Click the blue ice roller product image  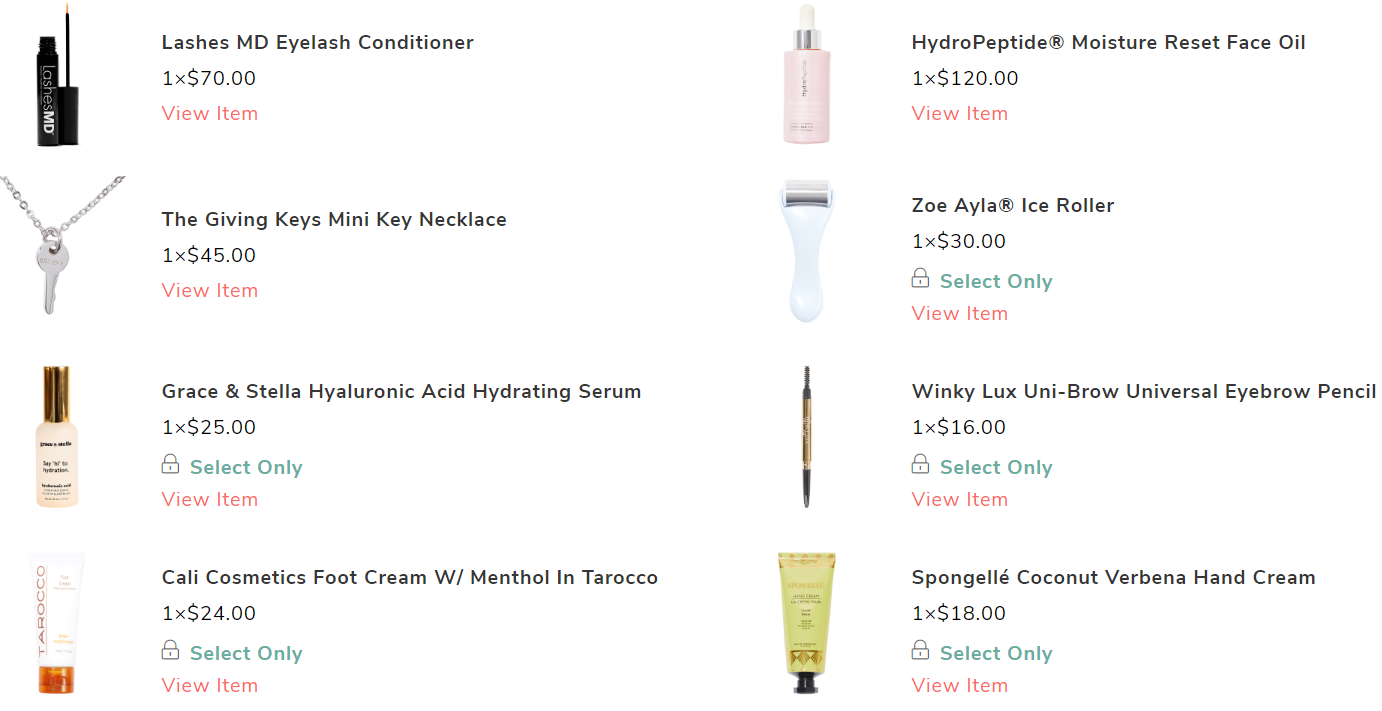tap(806, 251)
